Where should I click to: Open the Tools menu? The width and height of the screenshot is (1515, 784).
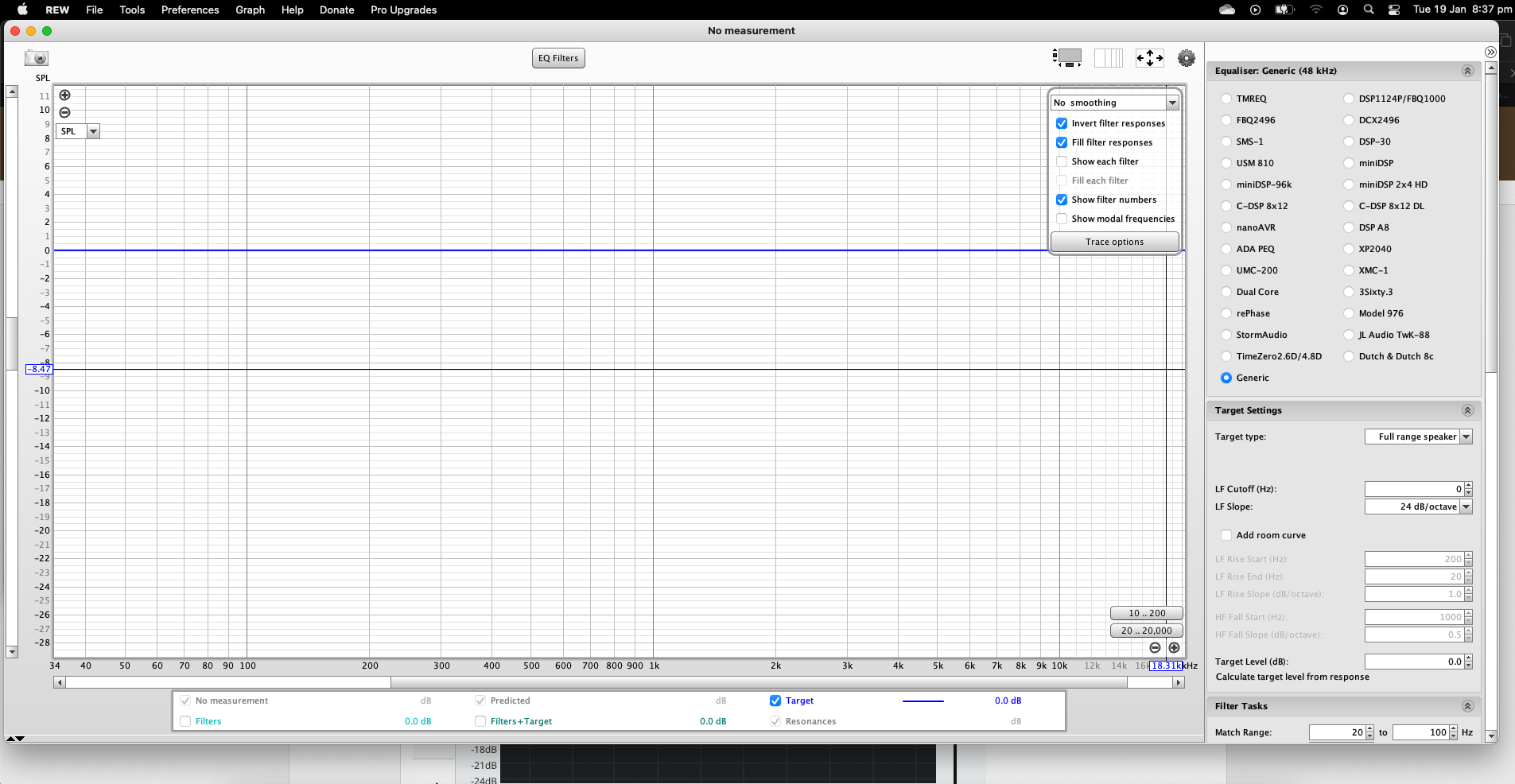(x=132, y=10)
